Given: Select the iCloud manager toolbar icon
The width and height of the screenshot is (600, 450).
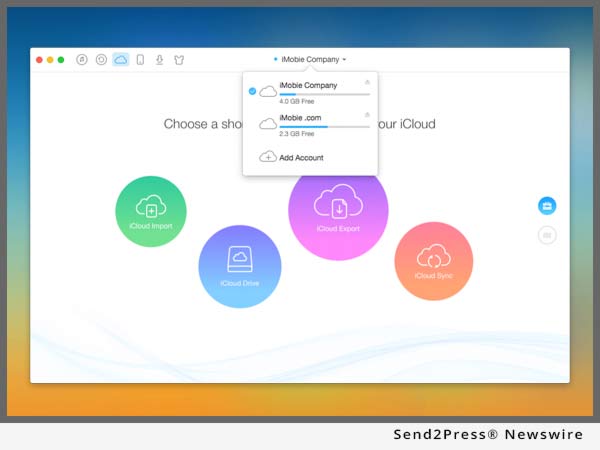Looking at the screenshot, I should (121, 59).
